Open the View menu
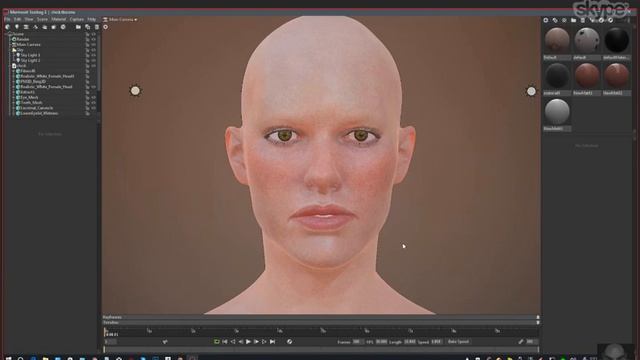This screenshot has width=640, height=360. tap(29, 19)
